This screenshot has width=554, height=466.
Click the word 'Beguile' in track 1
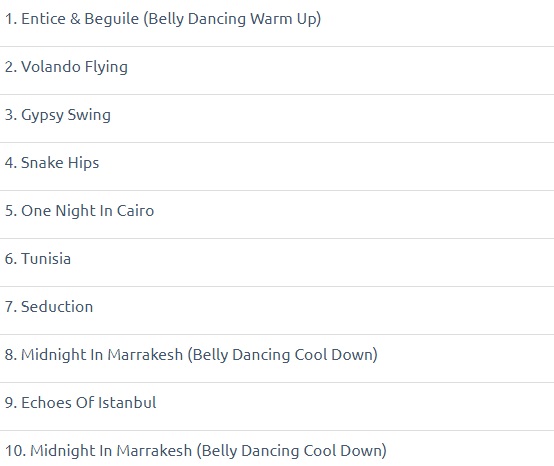[x=112, y=19]
